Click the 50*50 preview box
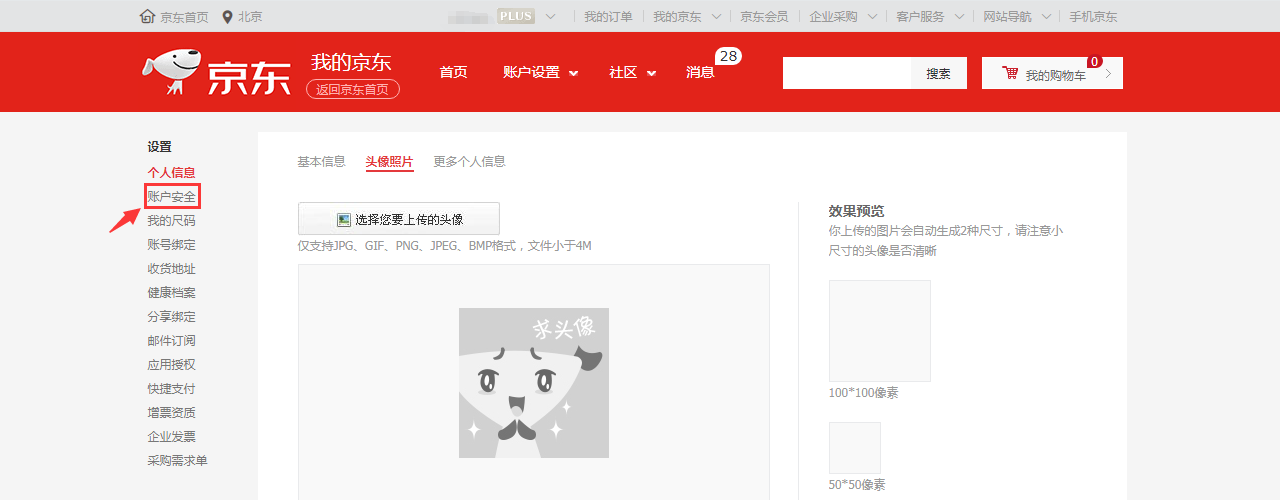This screenshot has width=1280, height=500. (x=855, y=448)
